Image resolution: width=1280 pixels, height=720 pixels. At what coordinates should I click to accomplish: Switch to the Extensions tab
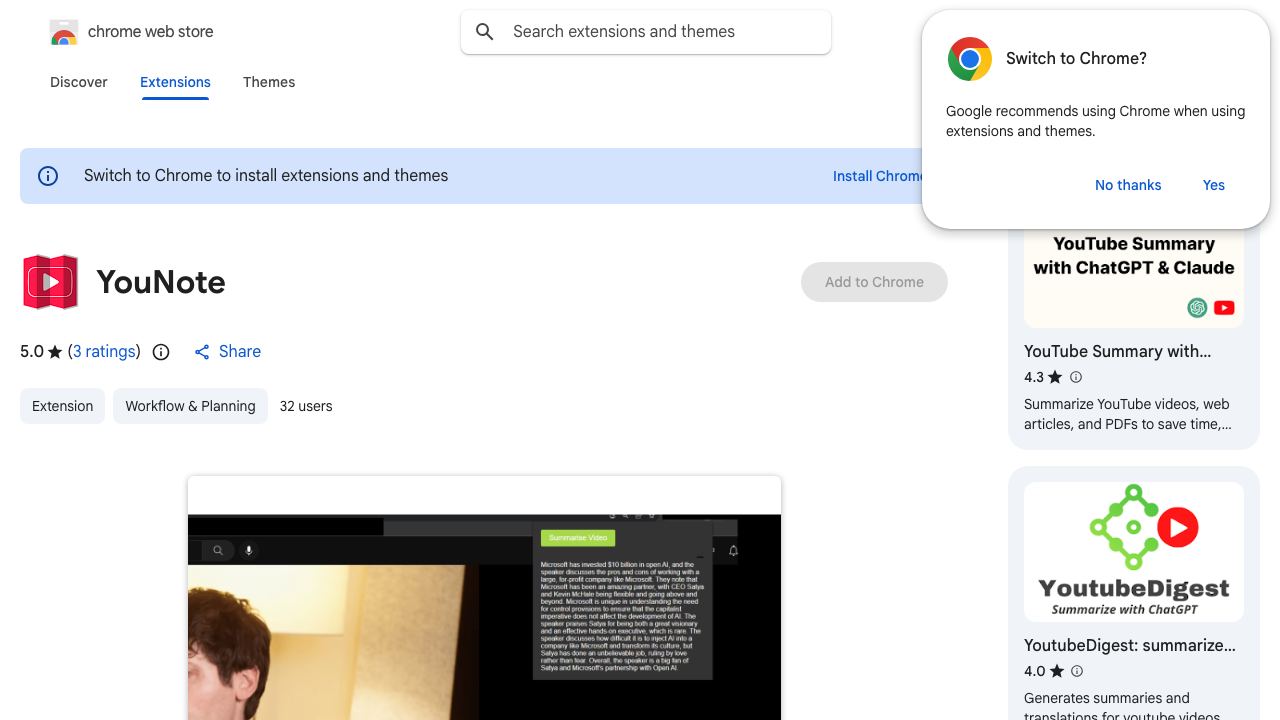175,82
